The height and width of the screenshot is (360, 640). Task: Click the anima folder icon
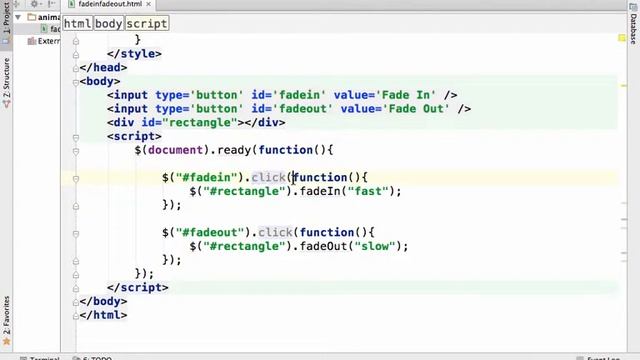(32, 17)
